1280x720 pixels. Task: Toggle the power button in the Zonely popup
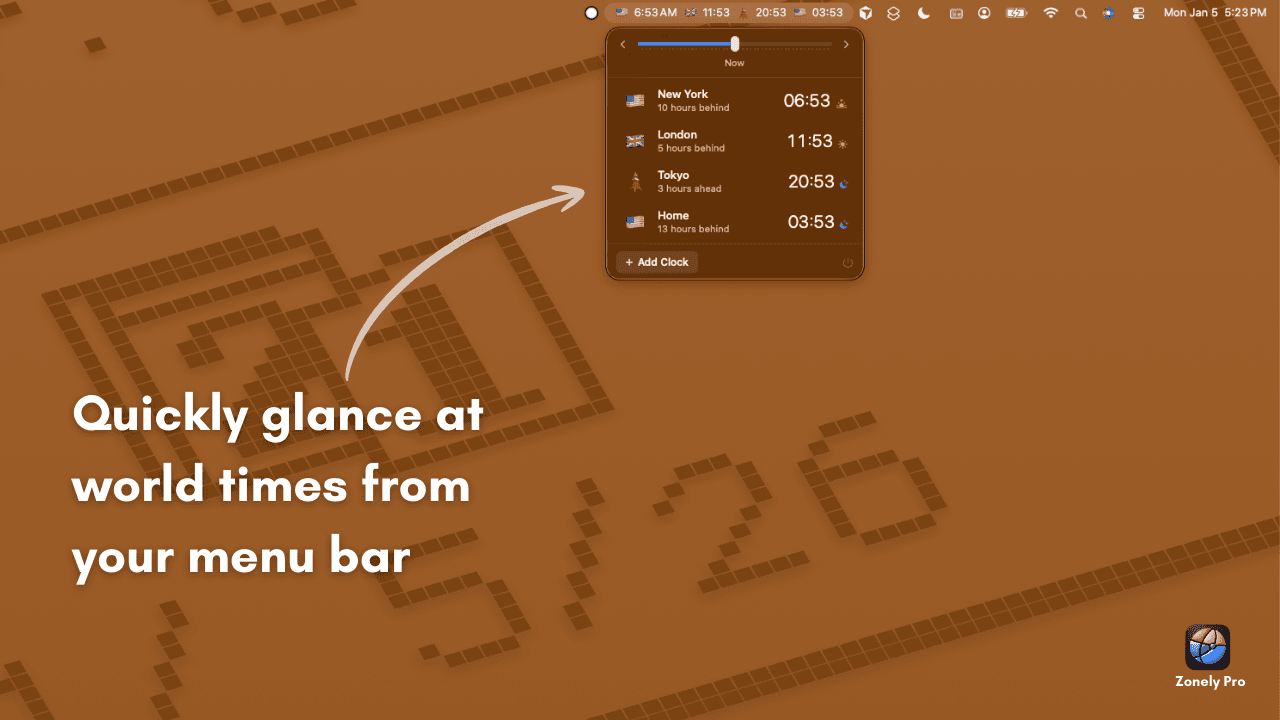[847, 262]
